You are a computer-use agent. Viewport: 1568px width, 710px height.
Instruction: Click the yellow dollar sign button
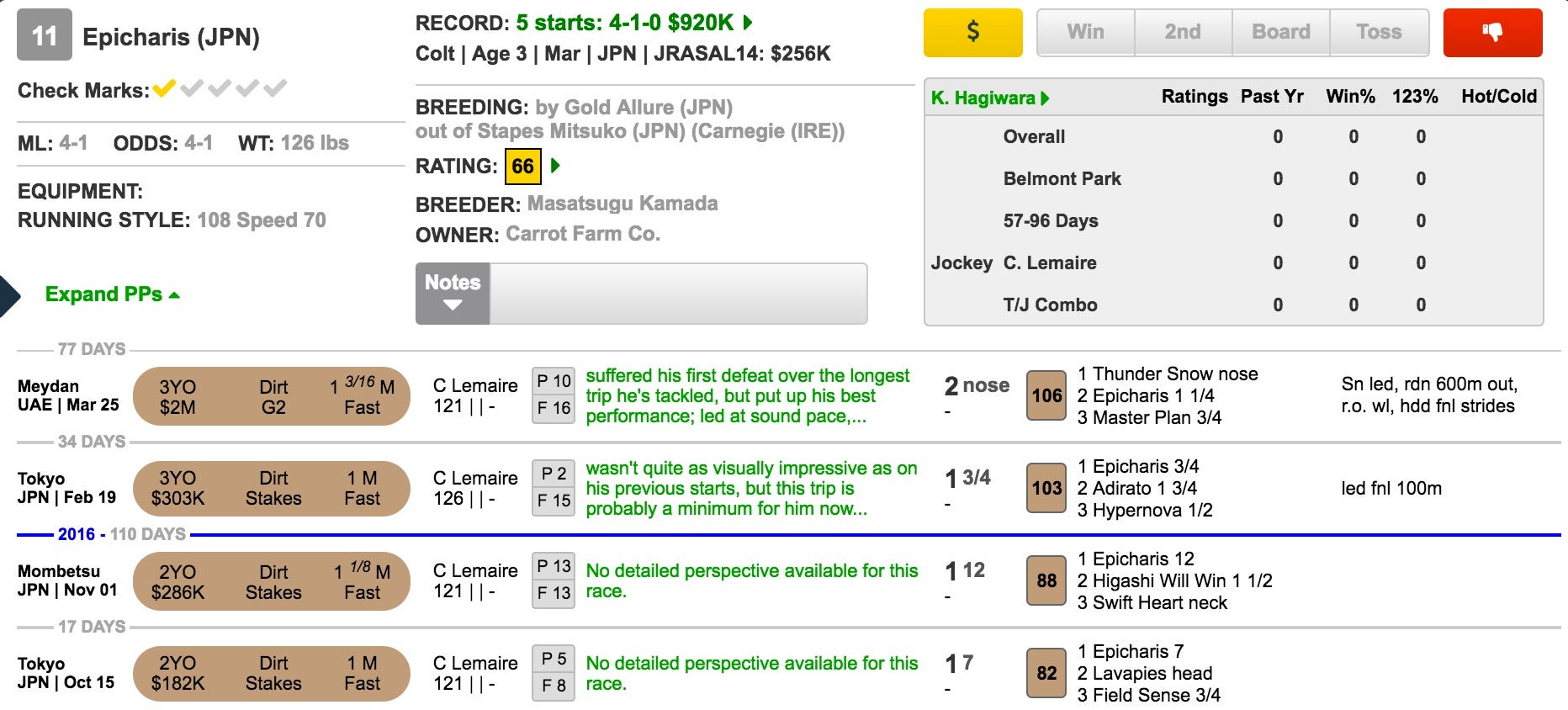coord(972,33)
